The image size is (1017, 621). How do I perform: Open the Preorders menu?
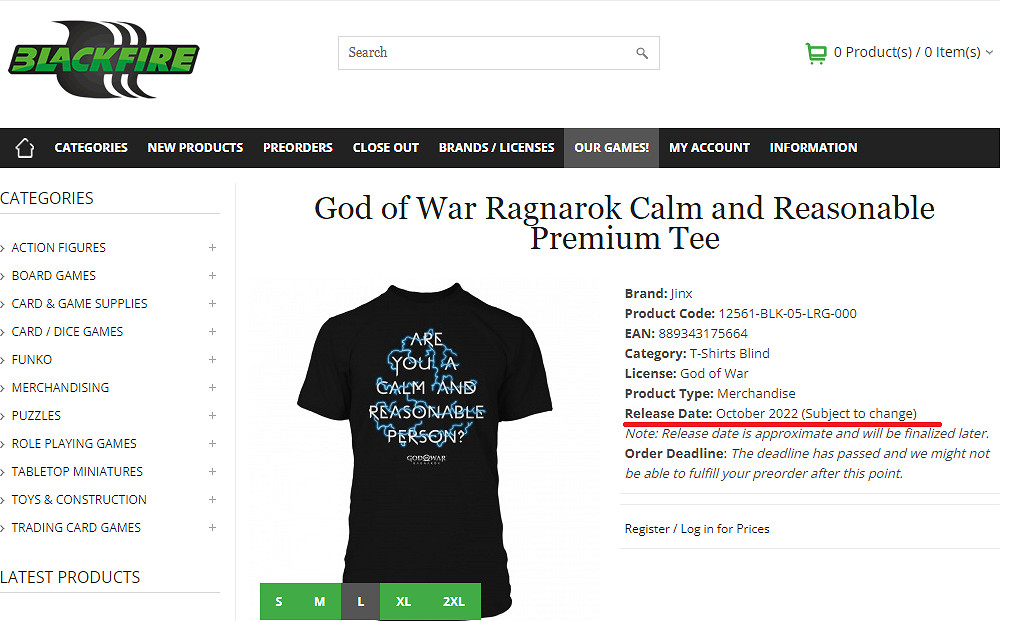297,148
